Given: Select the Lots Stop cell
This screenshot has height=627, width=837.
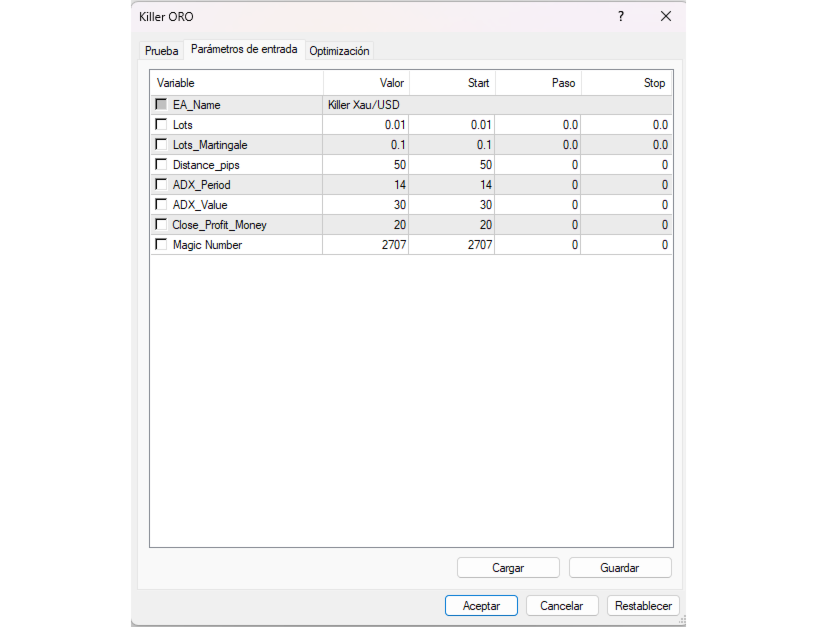Looking at the screenshot, I should [626, 125].
